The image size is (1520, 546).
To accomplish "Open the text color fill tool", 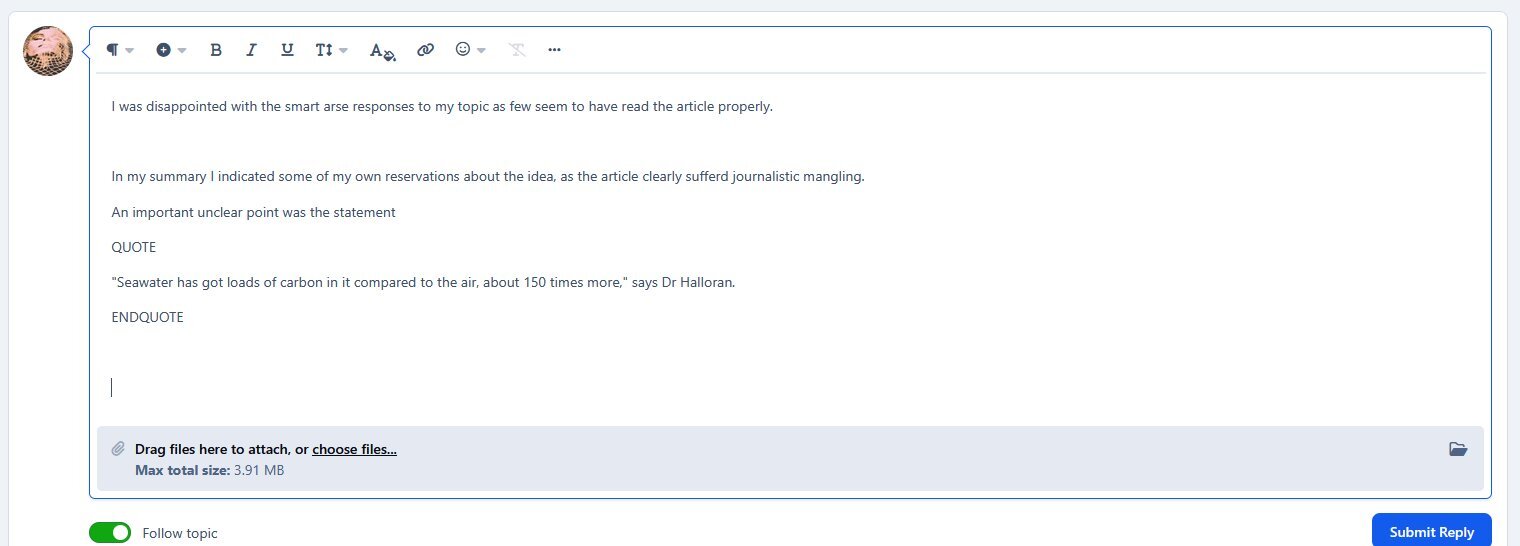I will pyautogui.click(x=383, y=51).
